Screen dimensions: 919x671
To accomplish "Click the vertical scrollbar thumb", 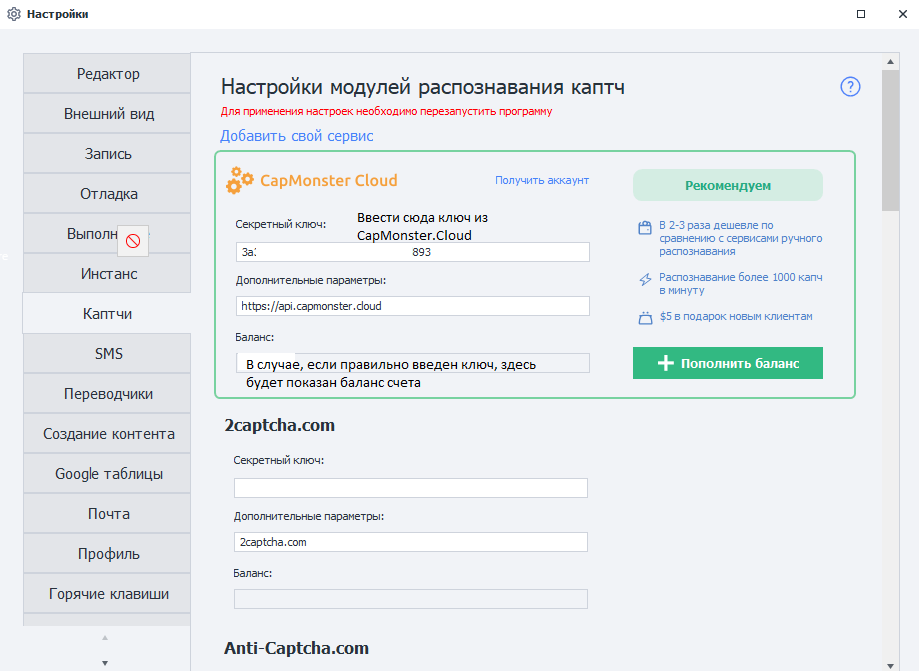I will [890, 140].
